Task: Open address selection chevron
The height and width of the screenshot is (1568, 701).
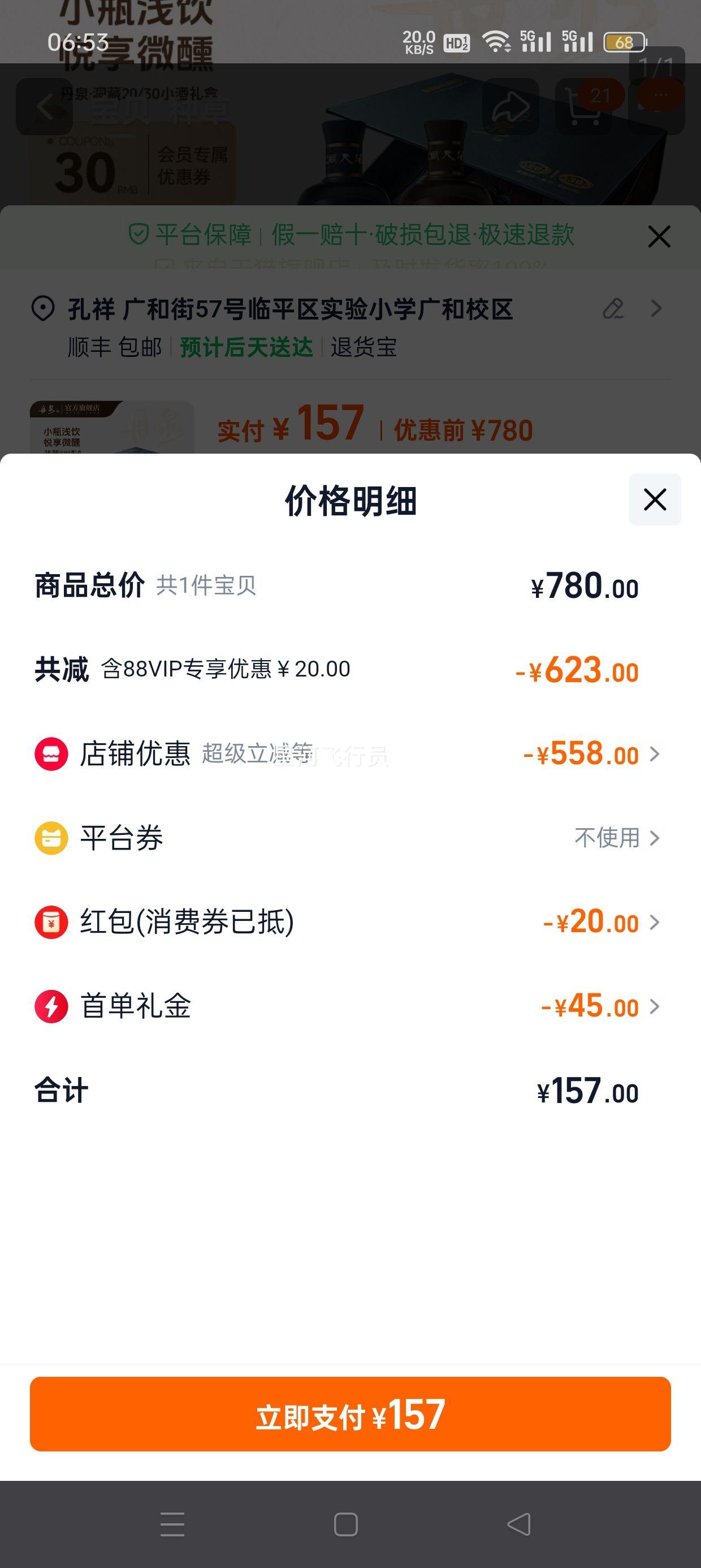Action: tap(656, 309)
